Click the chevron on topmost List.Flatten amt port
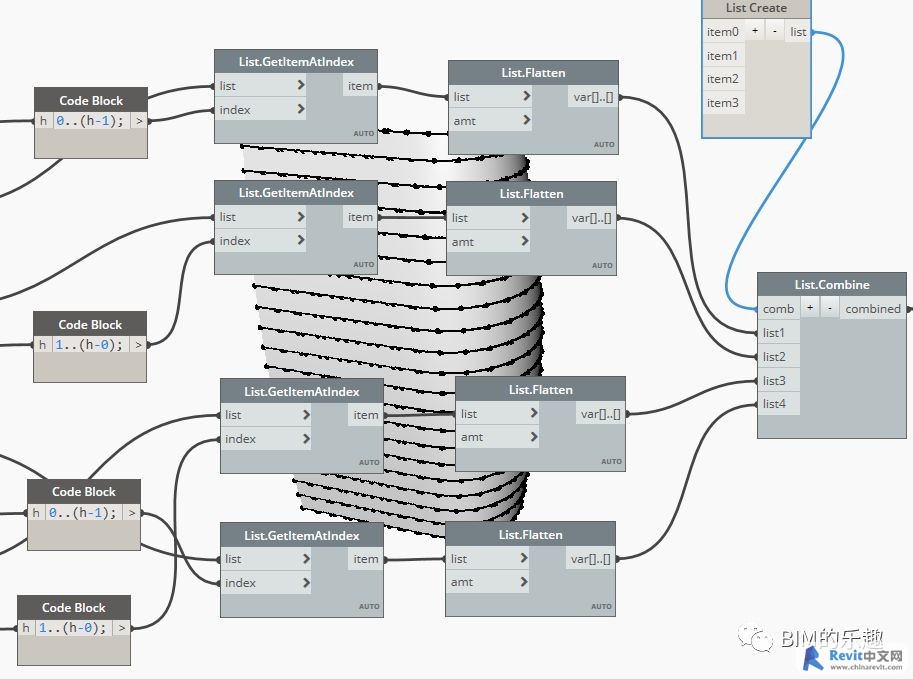 (x=526, y=121)
